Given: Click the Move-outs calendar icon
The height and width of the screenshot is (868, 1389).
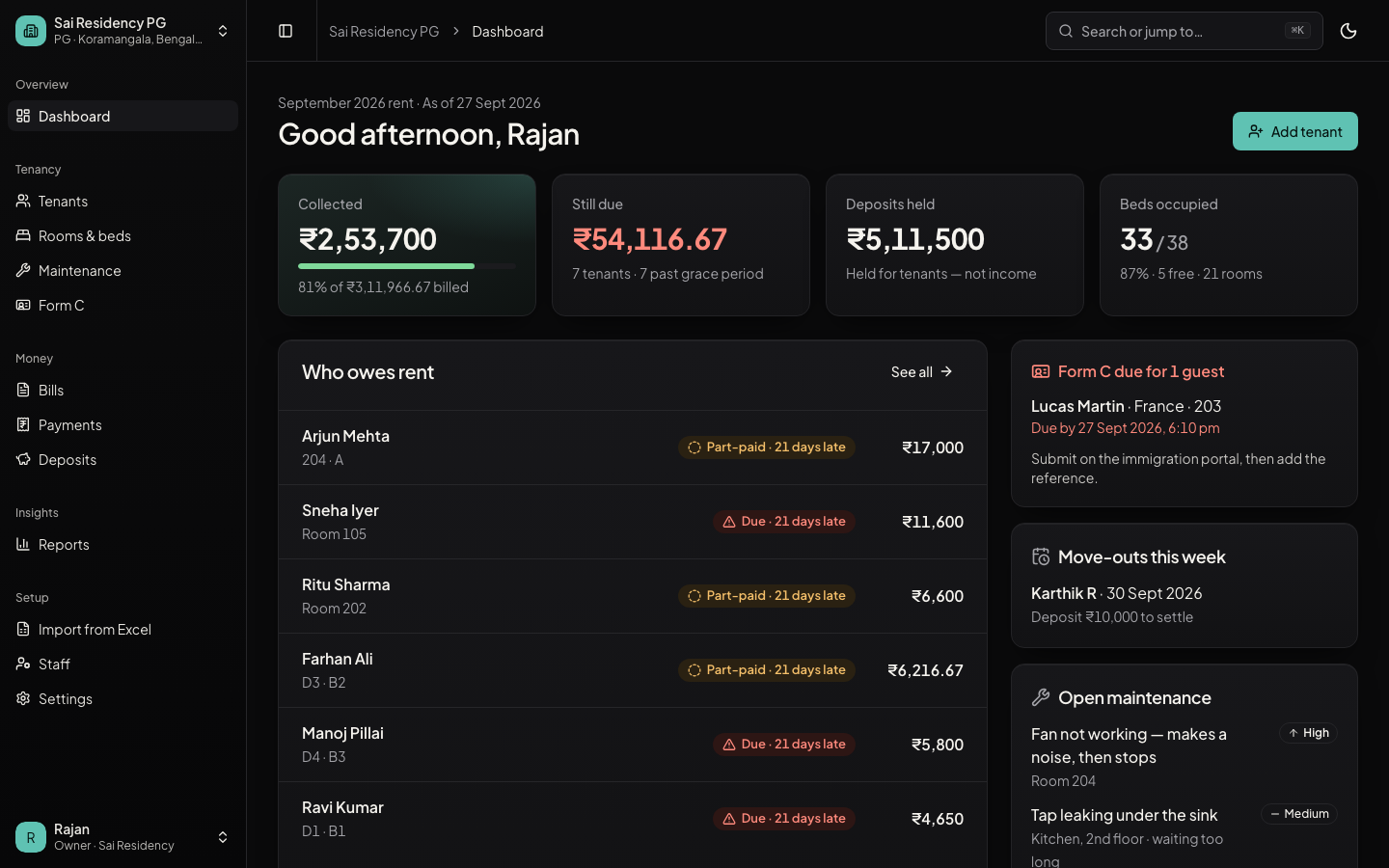Looking at the screenshot, I should click(1041, 556).
